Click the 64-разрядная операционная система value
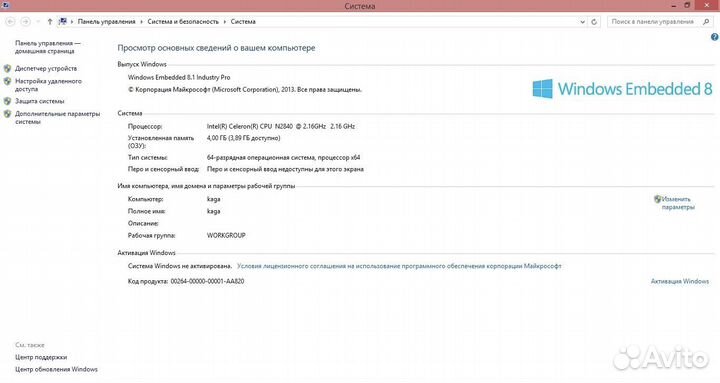The height and width of the screenshot is (383, 720). tap(283, 157)
